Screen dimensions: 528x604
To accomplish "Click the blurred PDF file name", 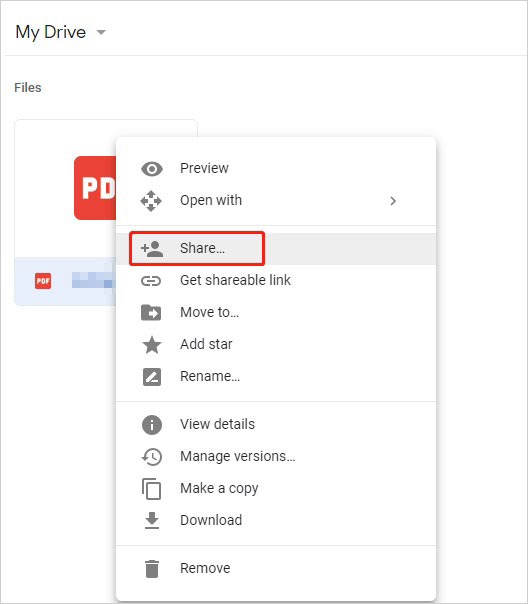I will click(94, 280).
